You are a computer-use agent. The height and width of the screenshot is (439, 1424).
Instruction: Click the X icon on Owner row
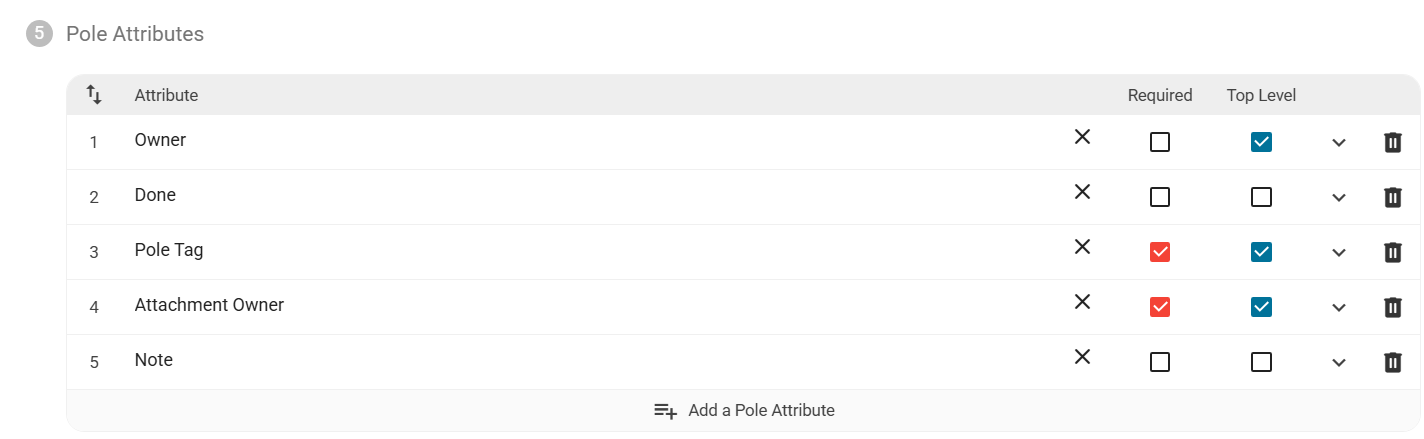[x=1082, y=137]
